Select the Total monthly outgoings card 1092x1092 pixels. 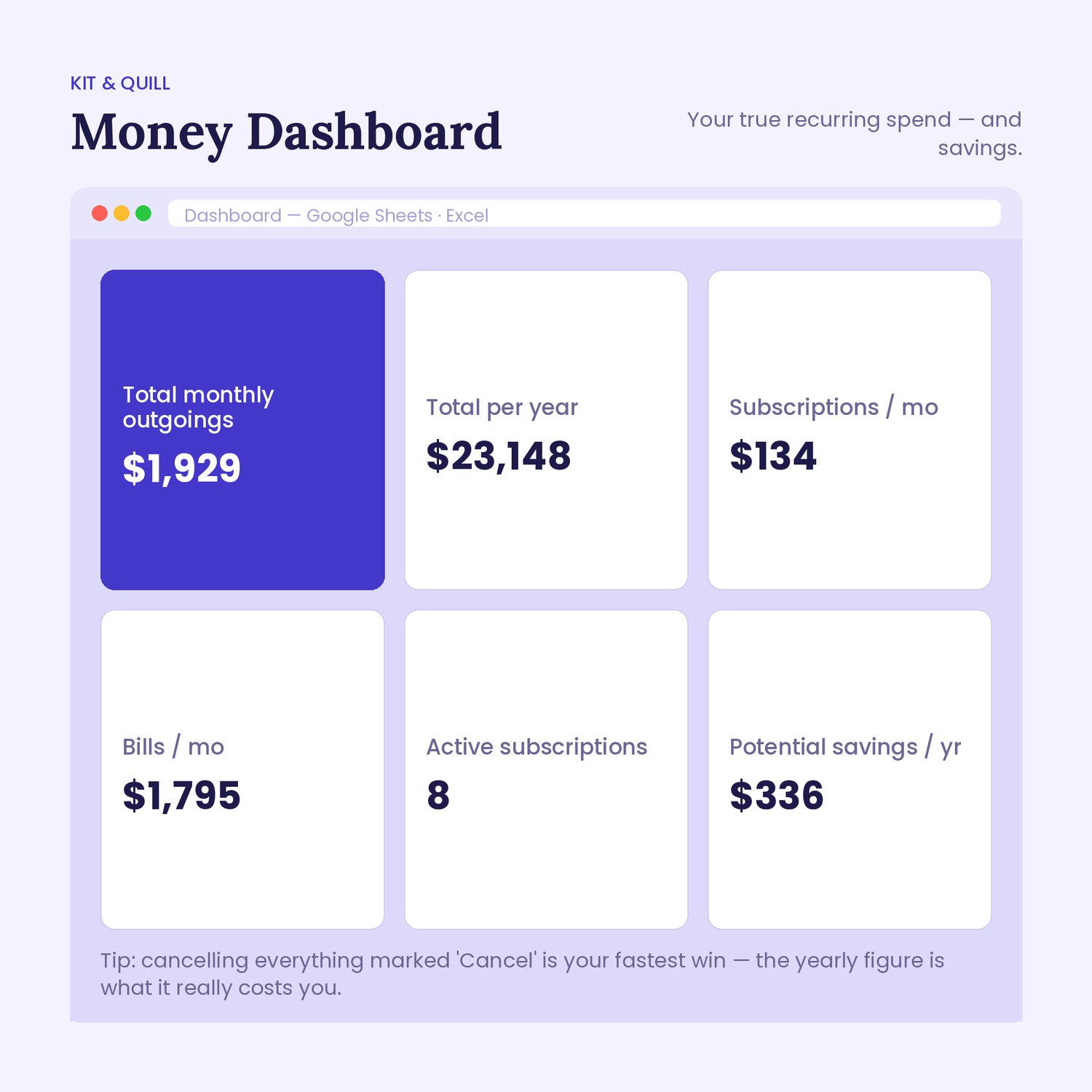coord(242,430)
